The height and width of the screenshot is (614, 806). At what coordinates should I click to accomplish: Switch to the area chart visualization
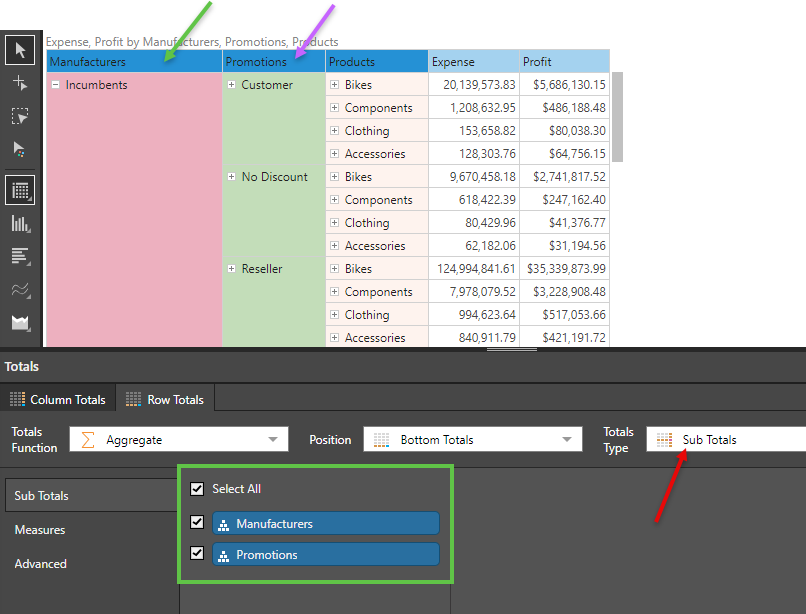[20, 323]
